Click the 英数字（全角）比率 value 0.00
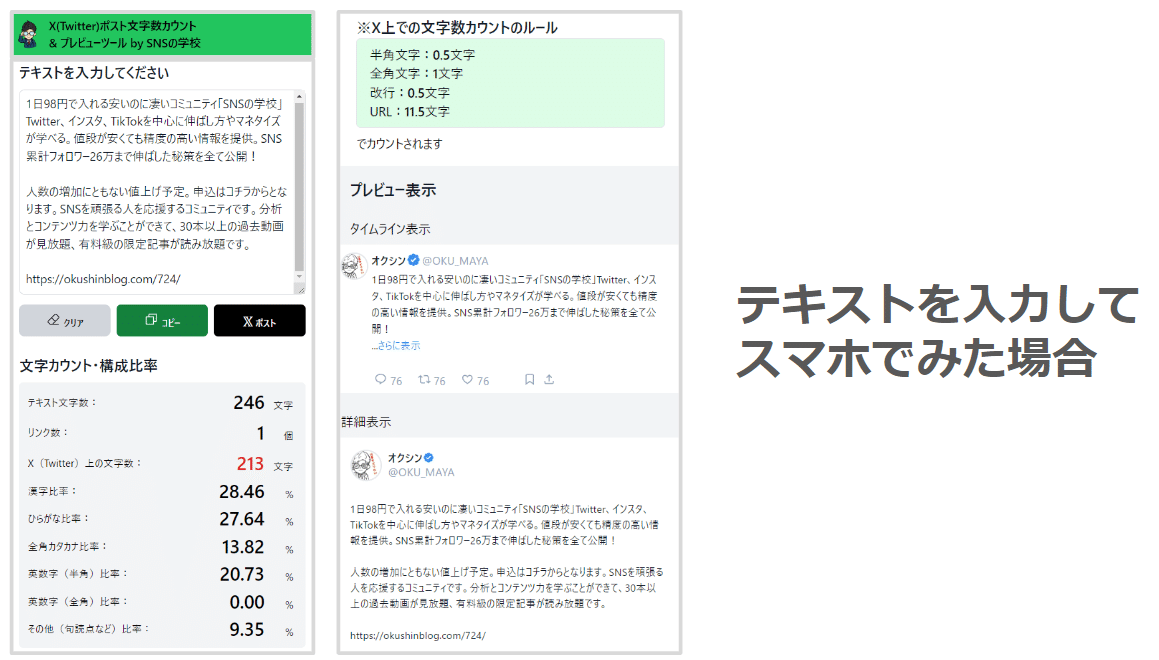The height and width of the screenshot is (660, 1159). pos(247,602)
